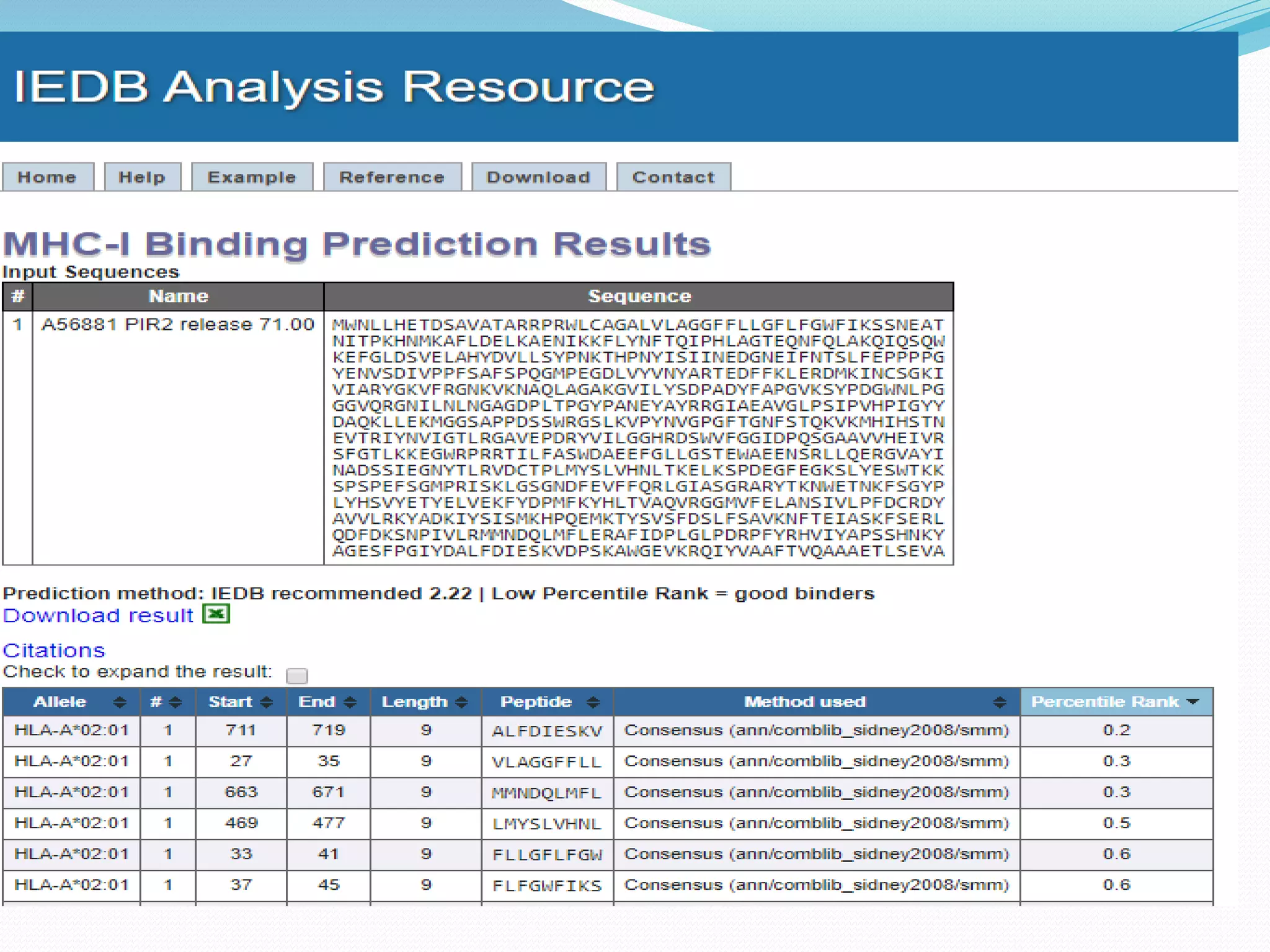Viewport: 1270px width, 952px height.
Task: Click the Excel download result icon
Action: pos(216,614)
